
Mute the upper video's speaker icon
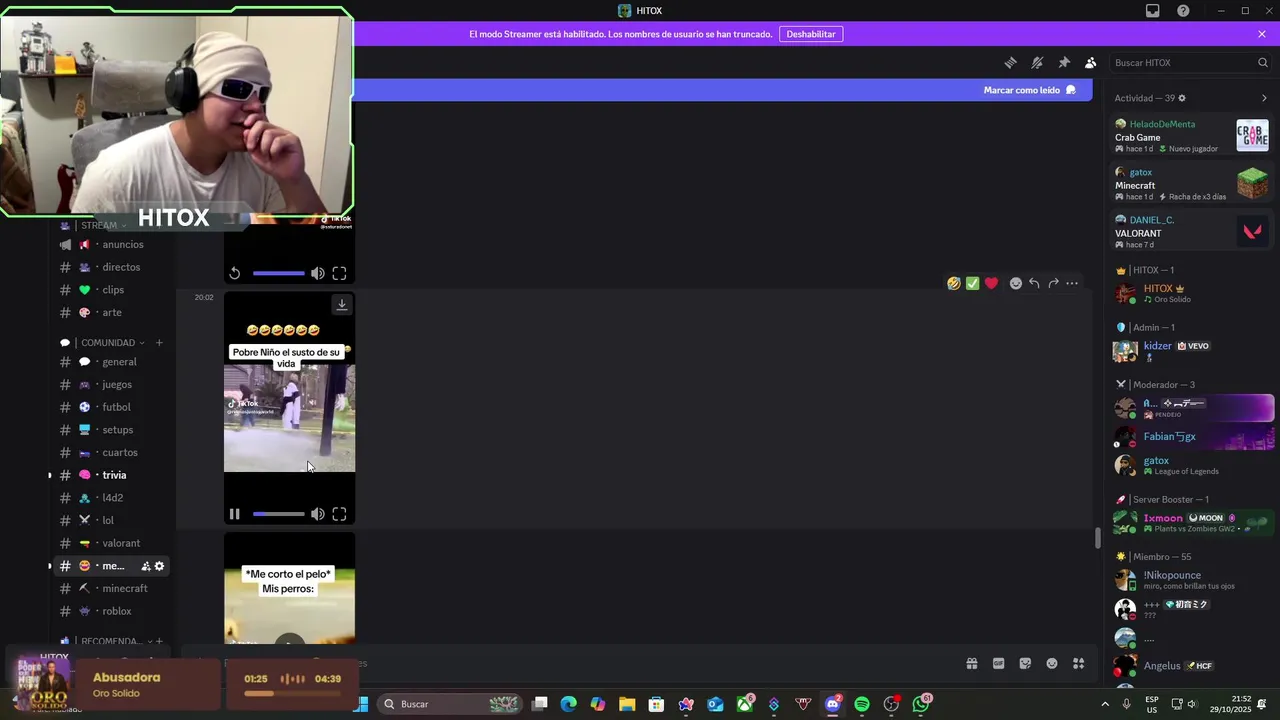tap(317, 273)
